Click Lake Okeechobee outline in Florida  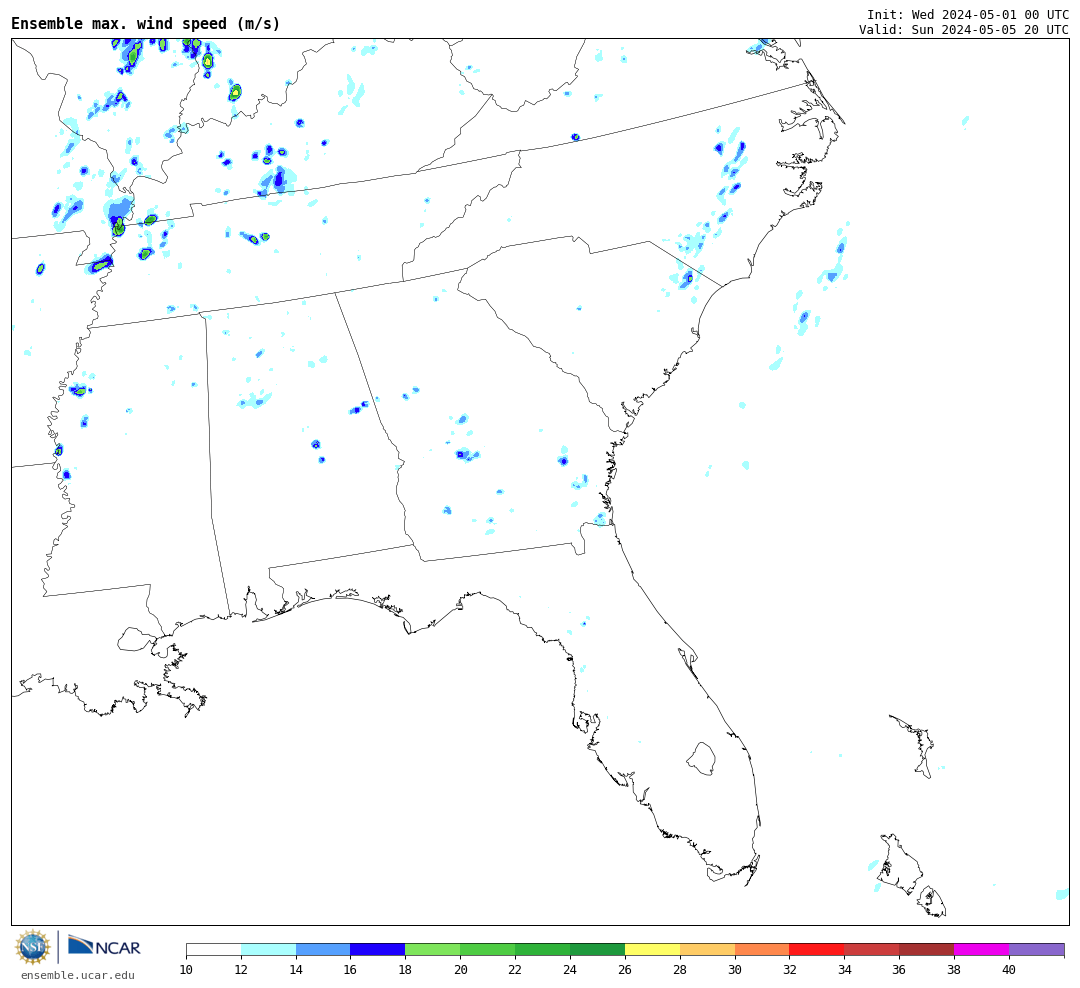point(701,759)
